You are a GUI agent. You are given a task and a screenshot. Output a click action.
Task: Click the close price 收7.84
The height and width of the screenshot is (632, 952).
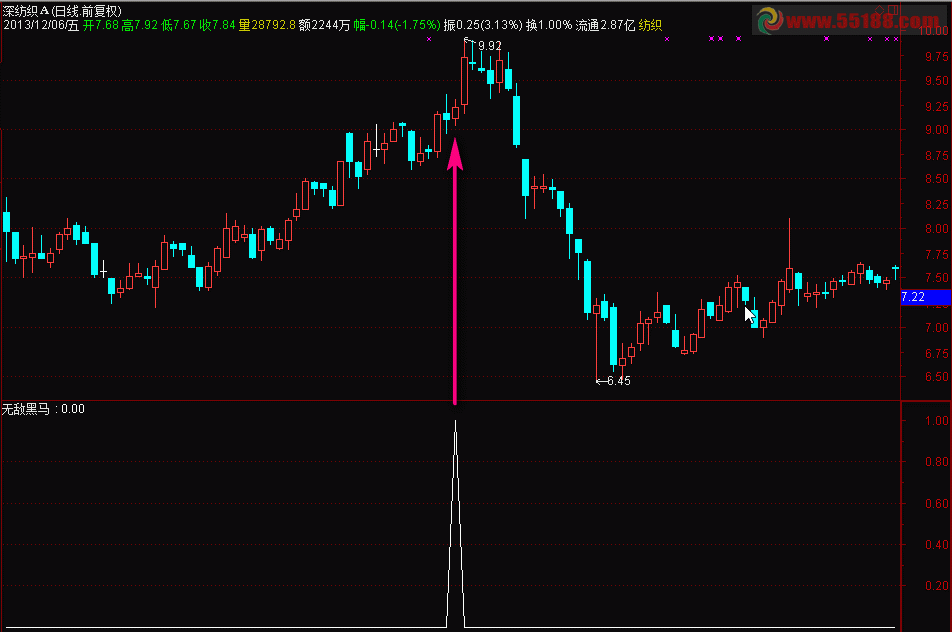point(217,25)
